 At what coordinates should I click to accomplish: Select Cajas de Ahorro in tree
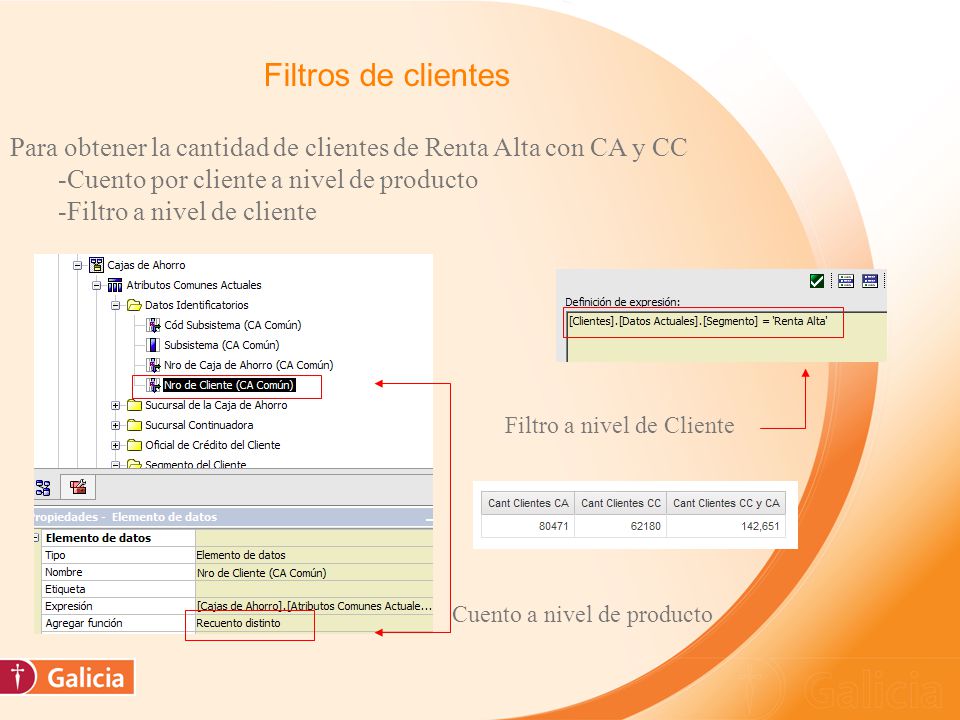(x=146, y=265)
